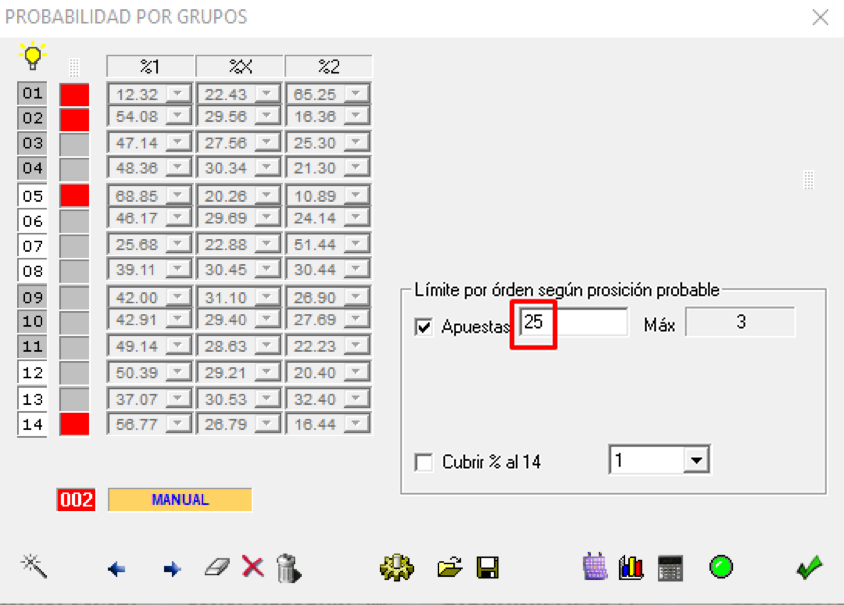The image size is (844, 605).
Task: Open dropdown of value 12.32
Action: point(177,94)
